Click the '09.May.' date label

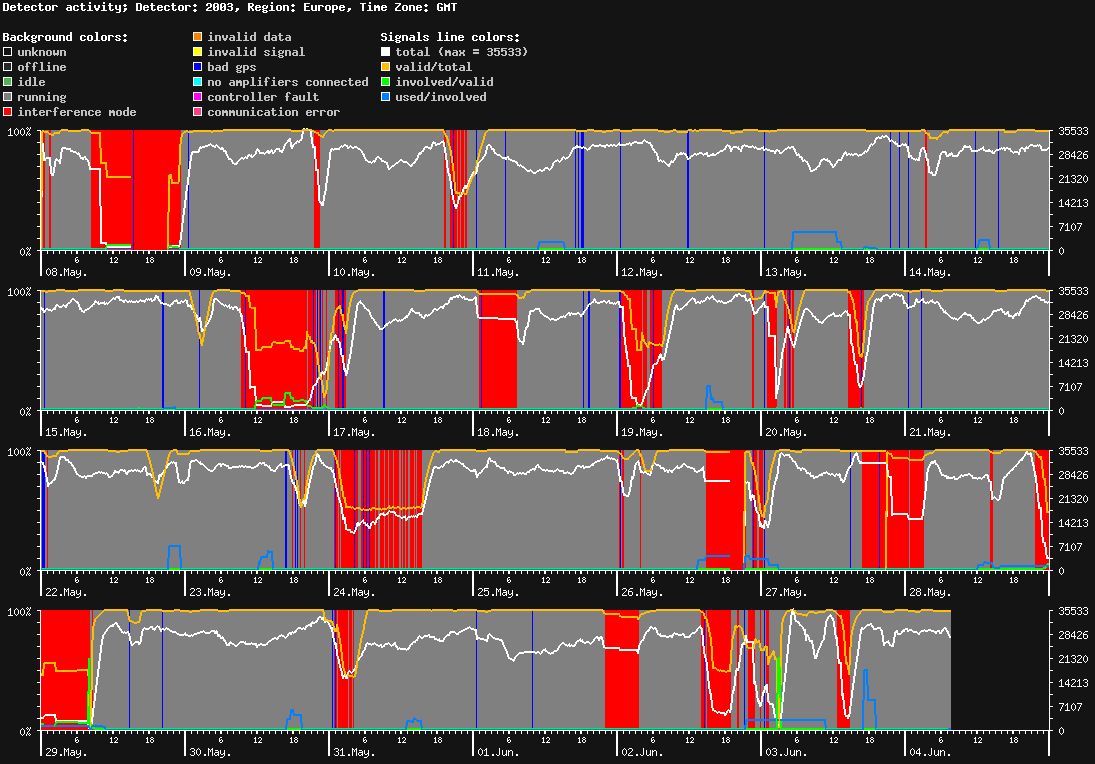point(210,272)
